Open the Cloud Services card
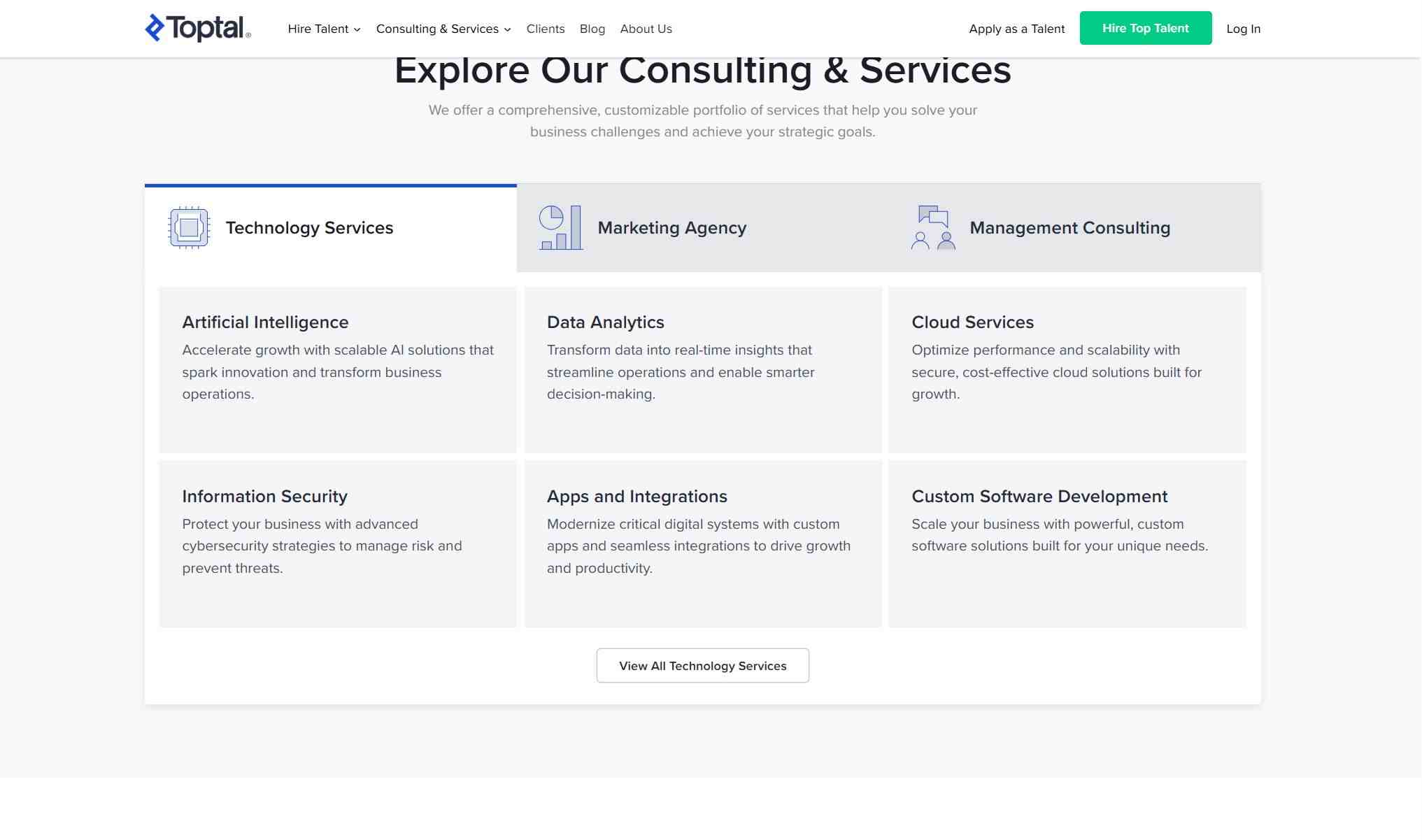The image size is (1422, 840). click(1067, 369)
